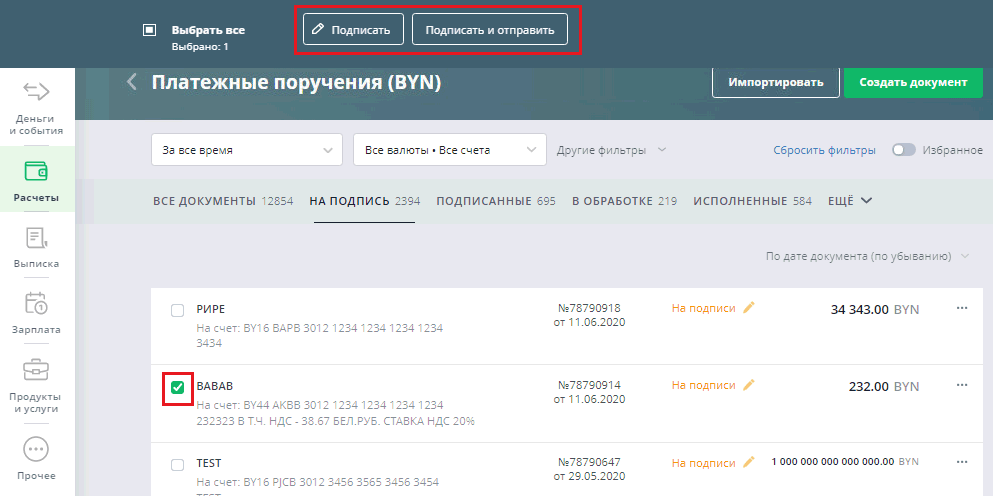Open more options menu for BABAB row
Image resolution: width=993 pixels, height=496 pixels.
962,385
